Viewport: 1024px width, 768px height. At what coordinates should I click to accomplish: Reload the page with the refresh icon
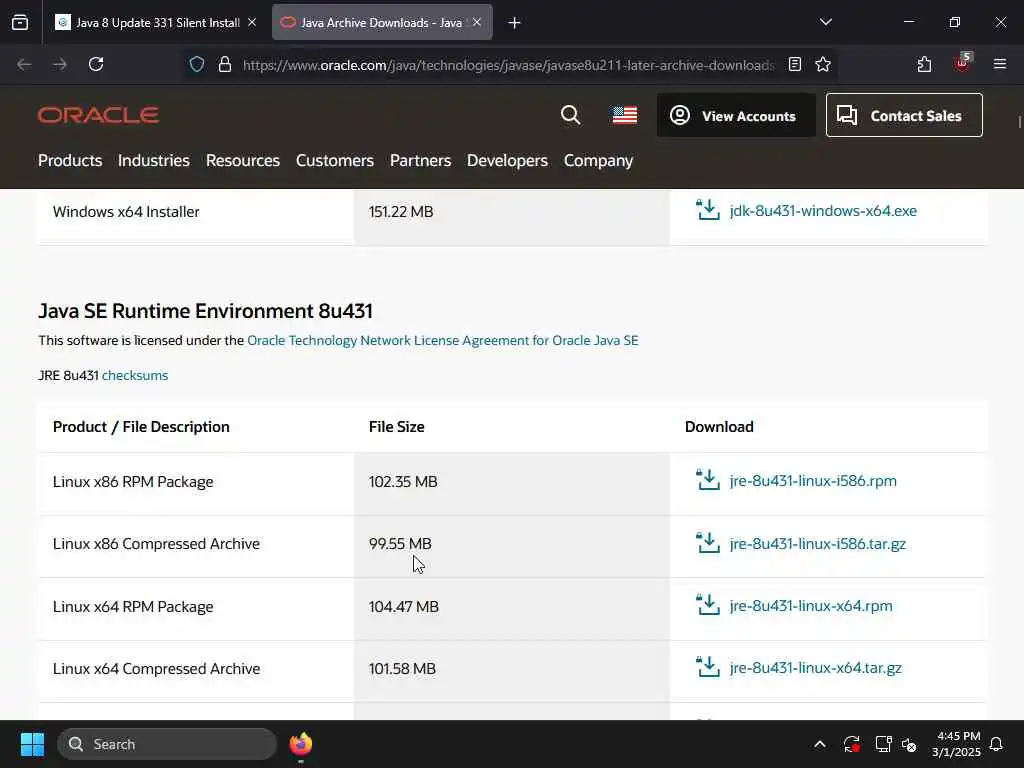click(96, 64)
